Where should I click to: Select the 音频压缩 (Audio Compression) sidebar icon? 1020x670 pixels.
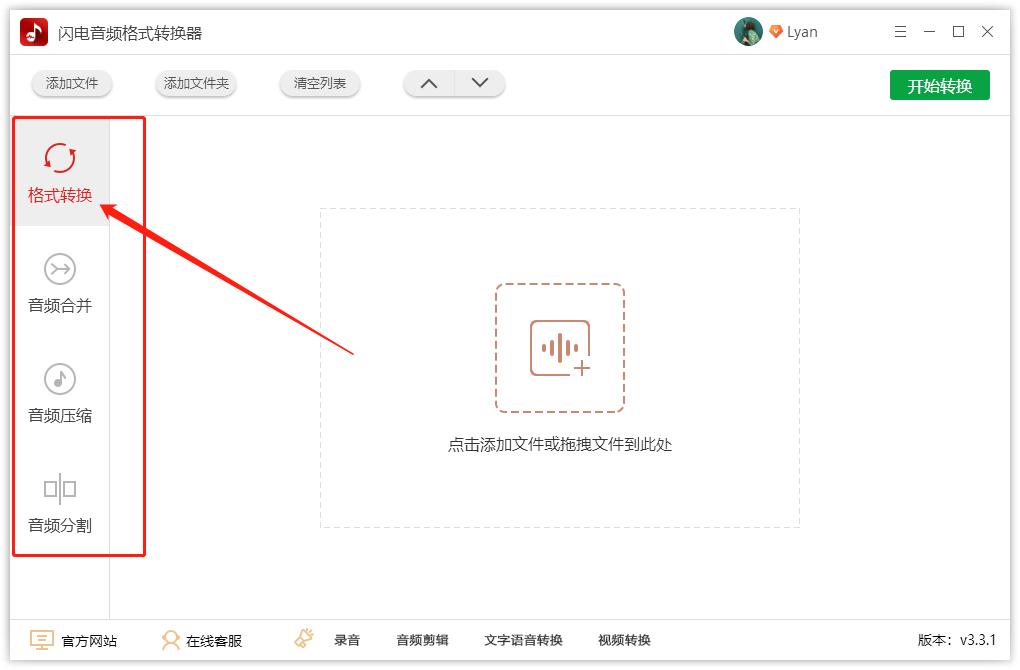(x=60, y=378)
